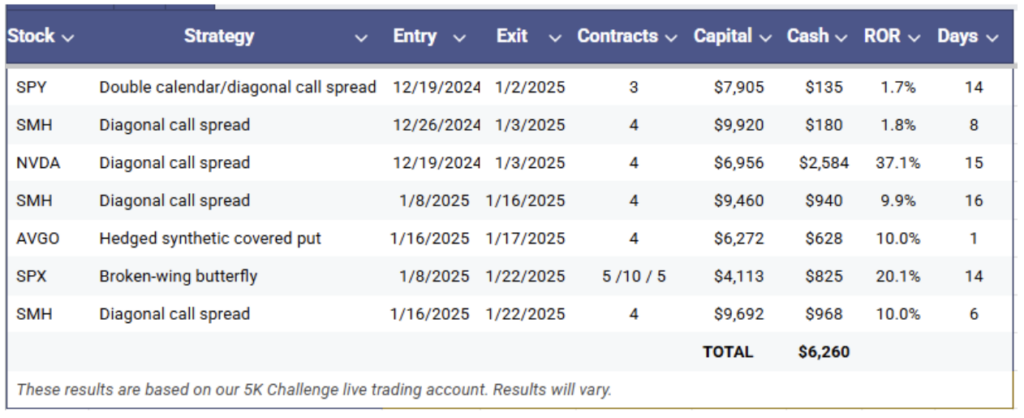Select the 37.1% ROR cell
Image resolution: width=1024 pixels, height=418 pixels.
coord(898,163)
